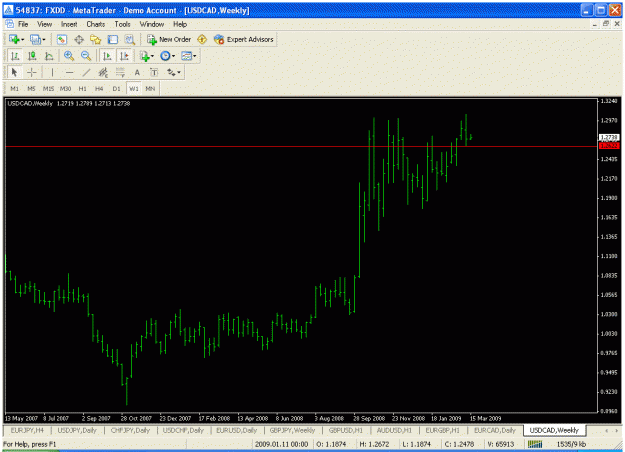Click the connection status bars icon

click(535, 444)
